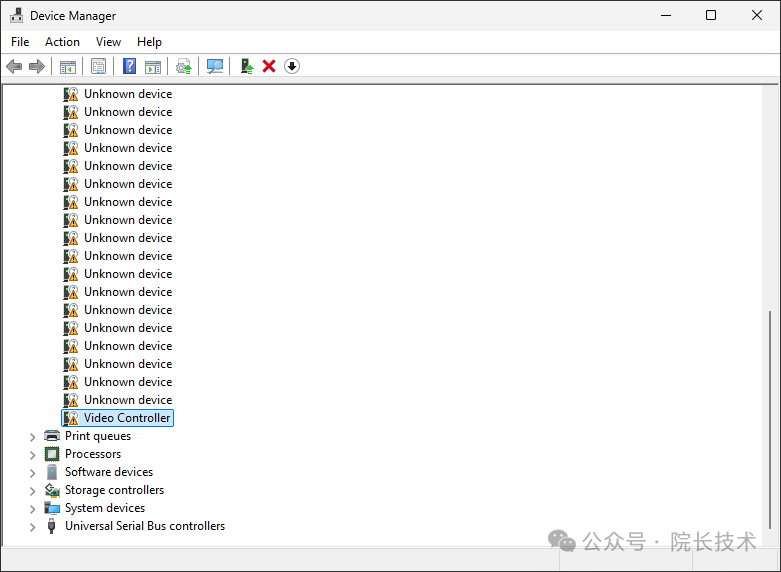Click the Back arrow toolbar button
781x572 pixels.
pos(14,66)
